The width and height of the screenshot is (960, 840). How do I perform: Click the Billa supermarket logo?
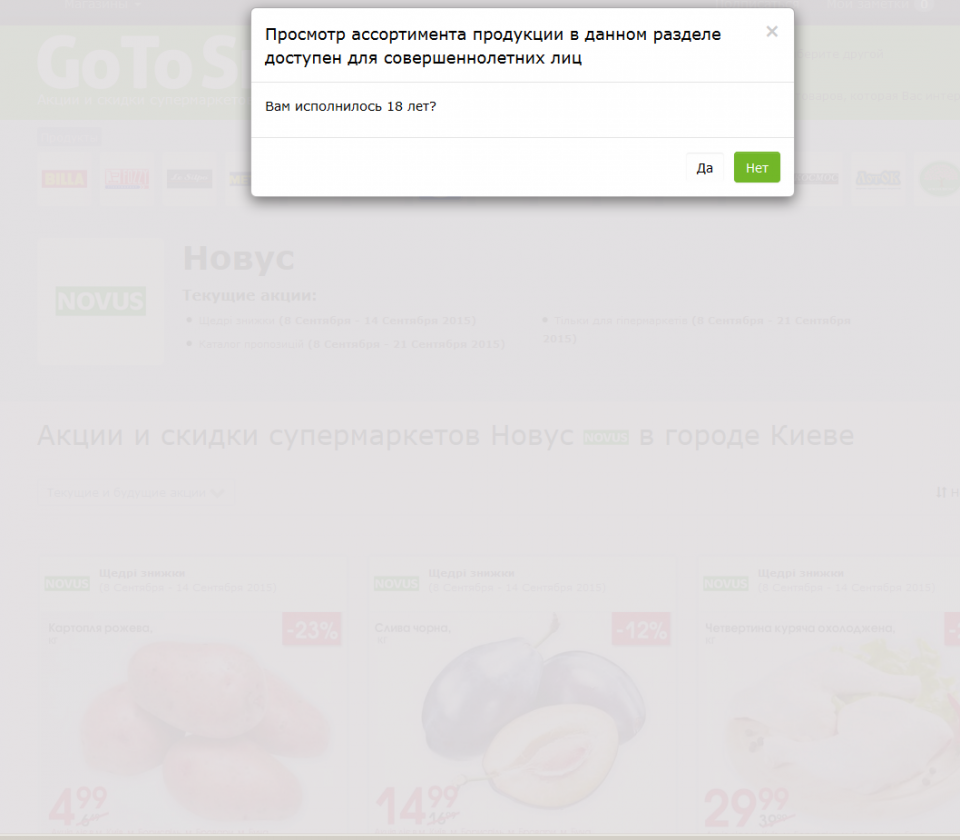(x=64, y=179)
